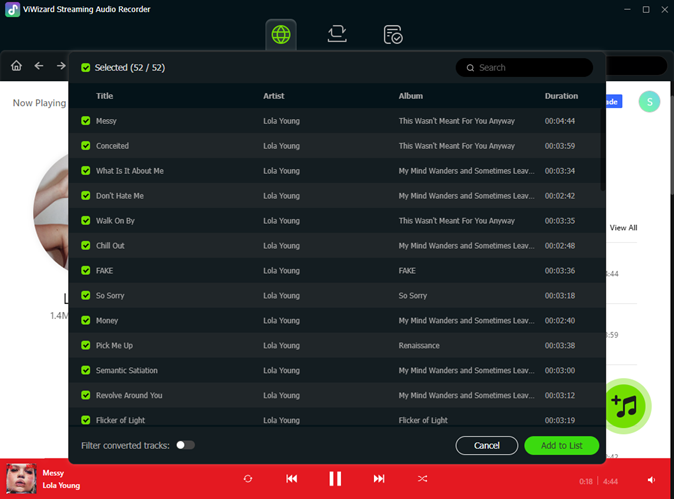This screenshot has width=674, height=499.
Task: Uncheck the FAKE track checkbox
Action: (x=86, y=270)
